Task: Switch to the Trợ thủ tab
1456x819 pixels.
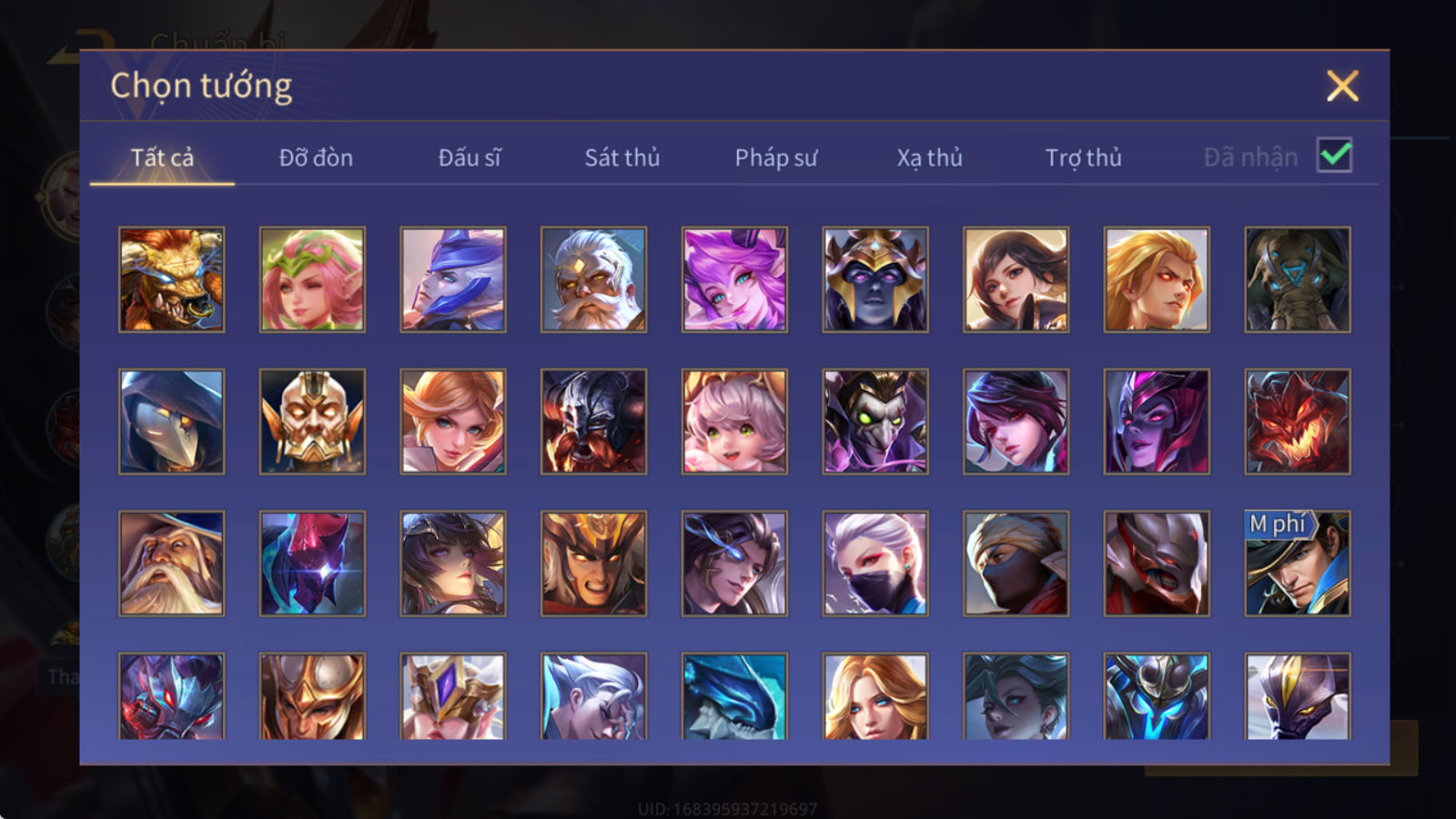Action: [1083, 157]
